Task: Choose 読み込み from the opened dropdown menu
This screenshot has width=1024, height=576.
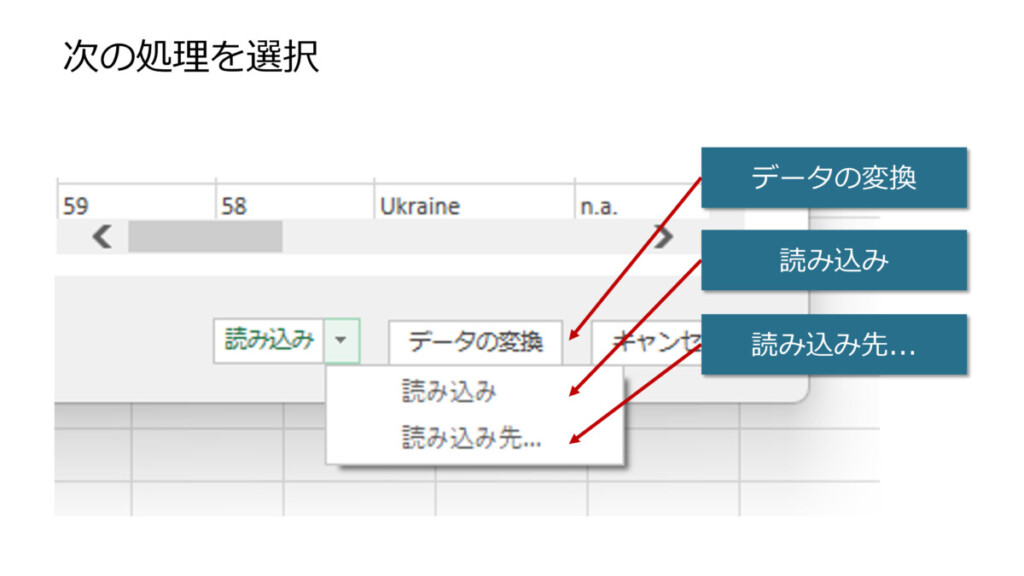Action: click(449, 392)
